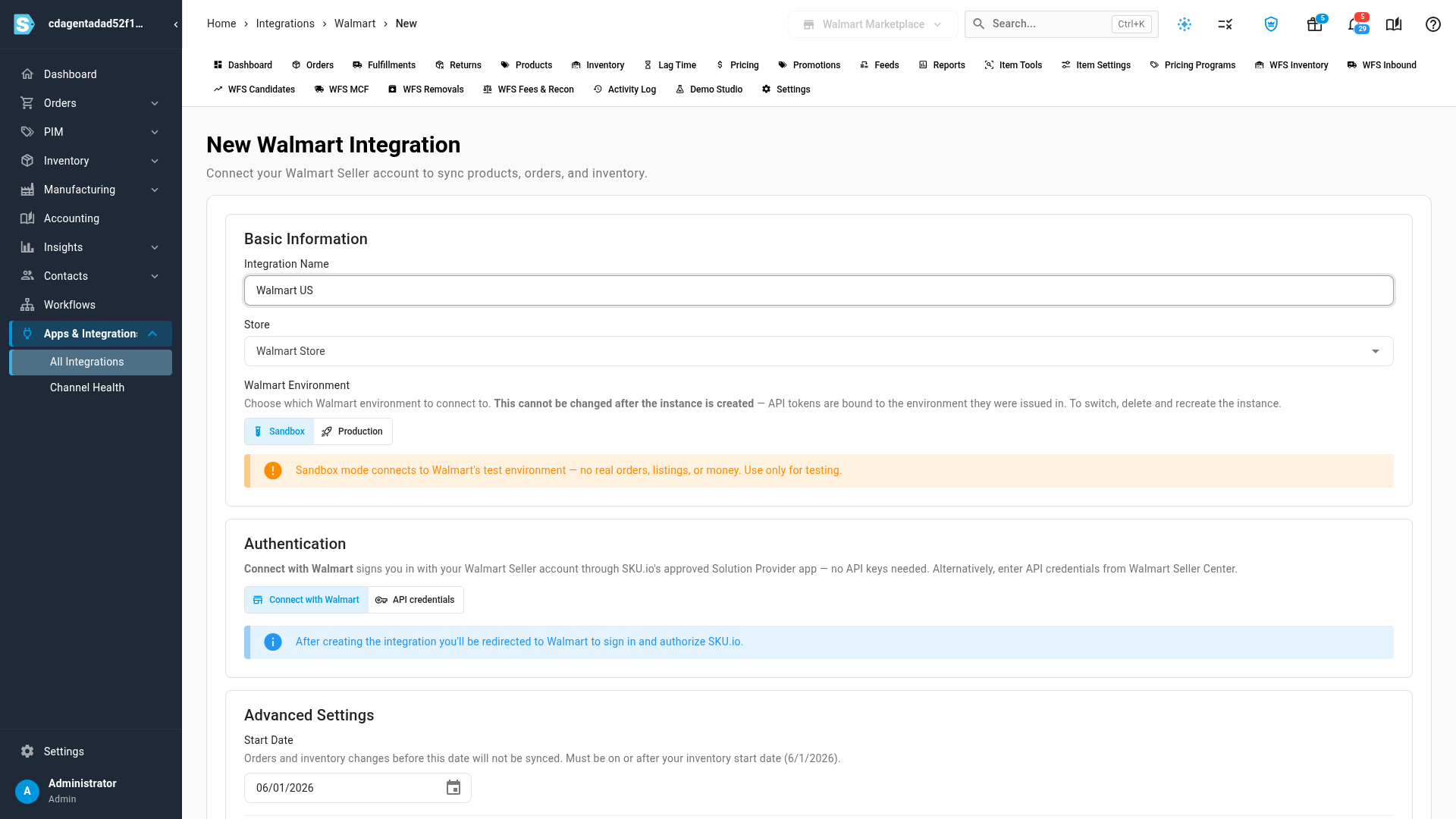Open the calendar picker icon for Start Date

(x=453, y=788)
